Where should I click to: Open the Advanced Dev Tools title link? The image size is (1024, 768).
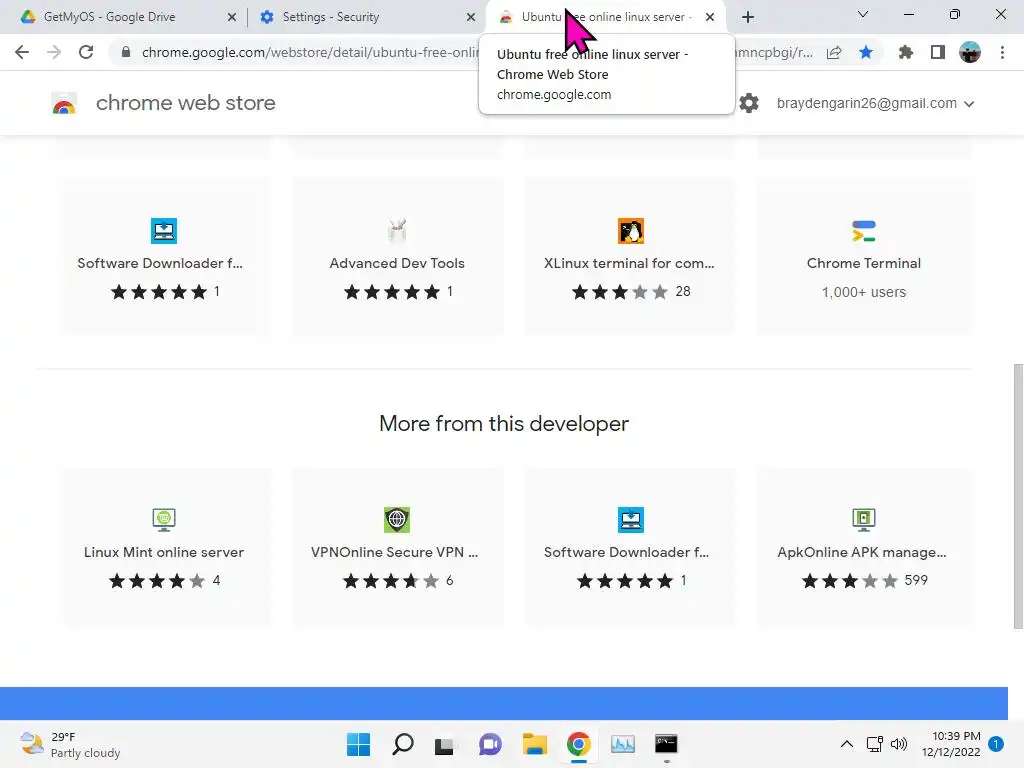click(397, 263)
